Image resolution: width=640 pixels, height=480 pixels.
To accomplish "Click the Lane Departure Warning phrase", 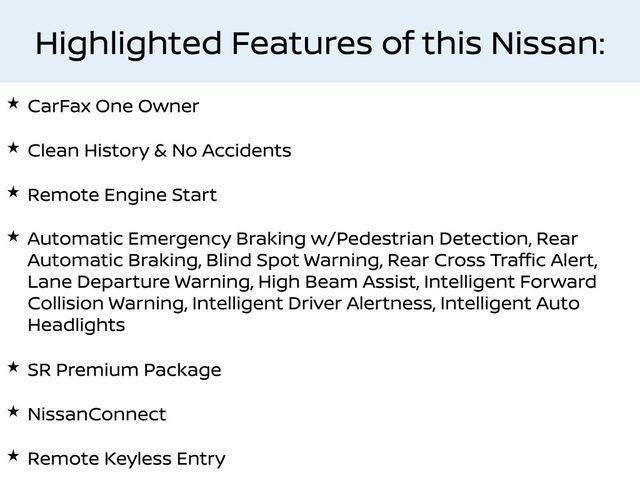I will (139, 282).
